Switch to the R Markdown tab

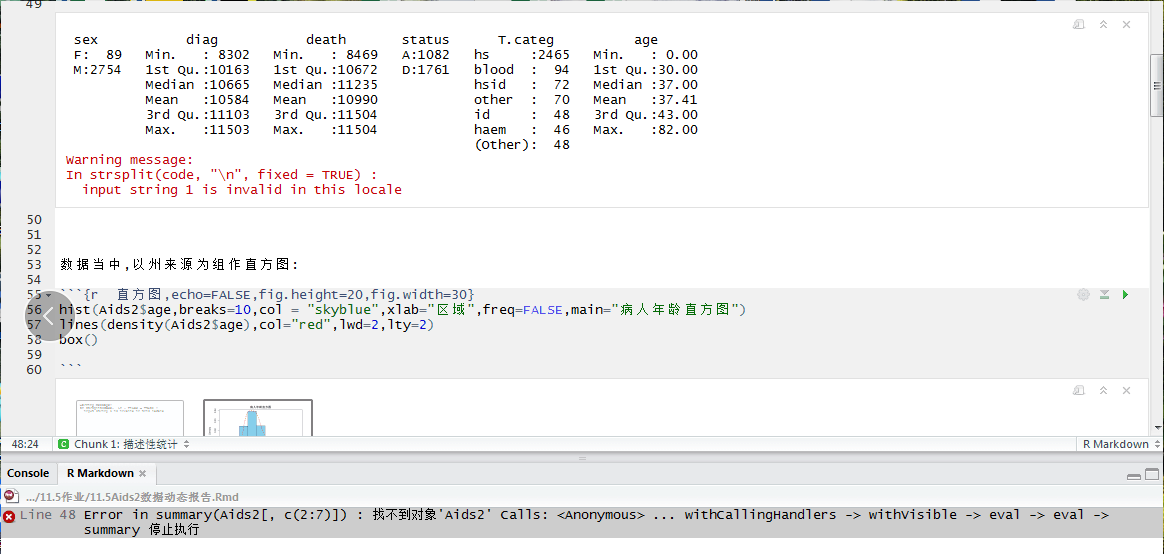(x=100, y=473)
